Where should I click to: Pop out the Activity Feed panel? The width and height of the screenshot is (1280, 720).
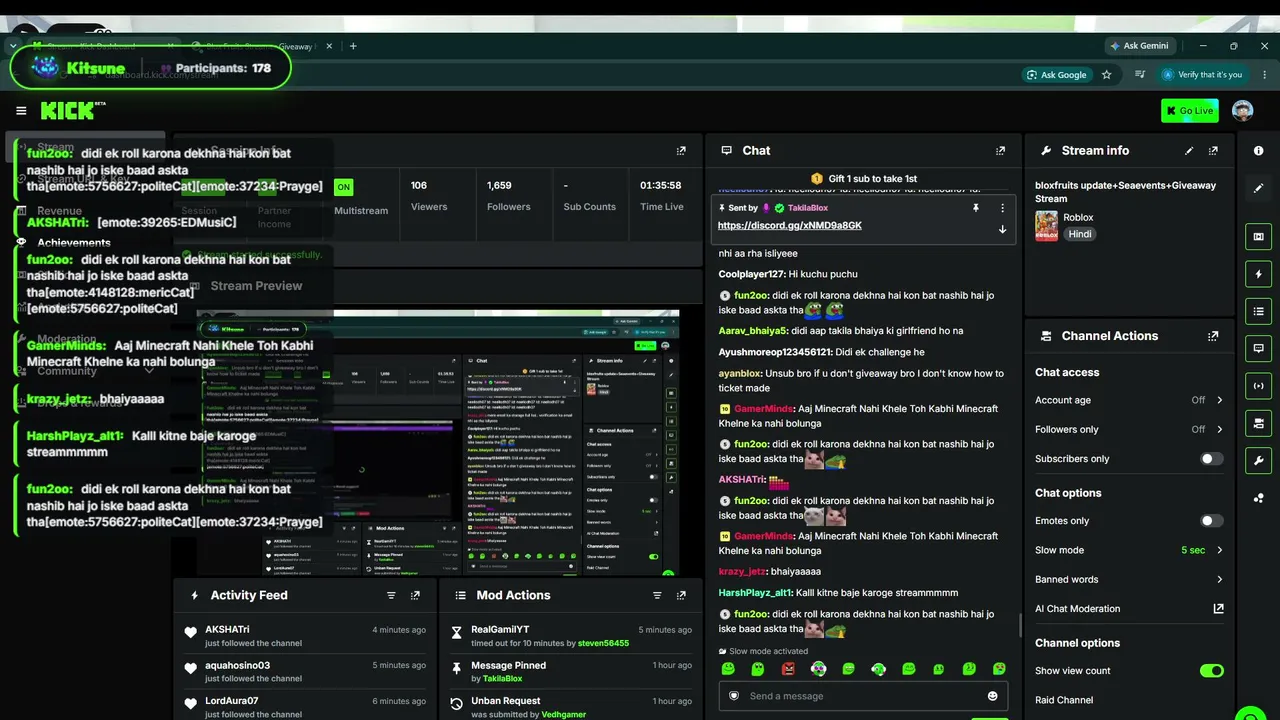(x=415, y=595)
